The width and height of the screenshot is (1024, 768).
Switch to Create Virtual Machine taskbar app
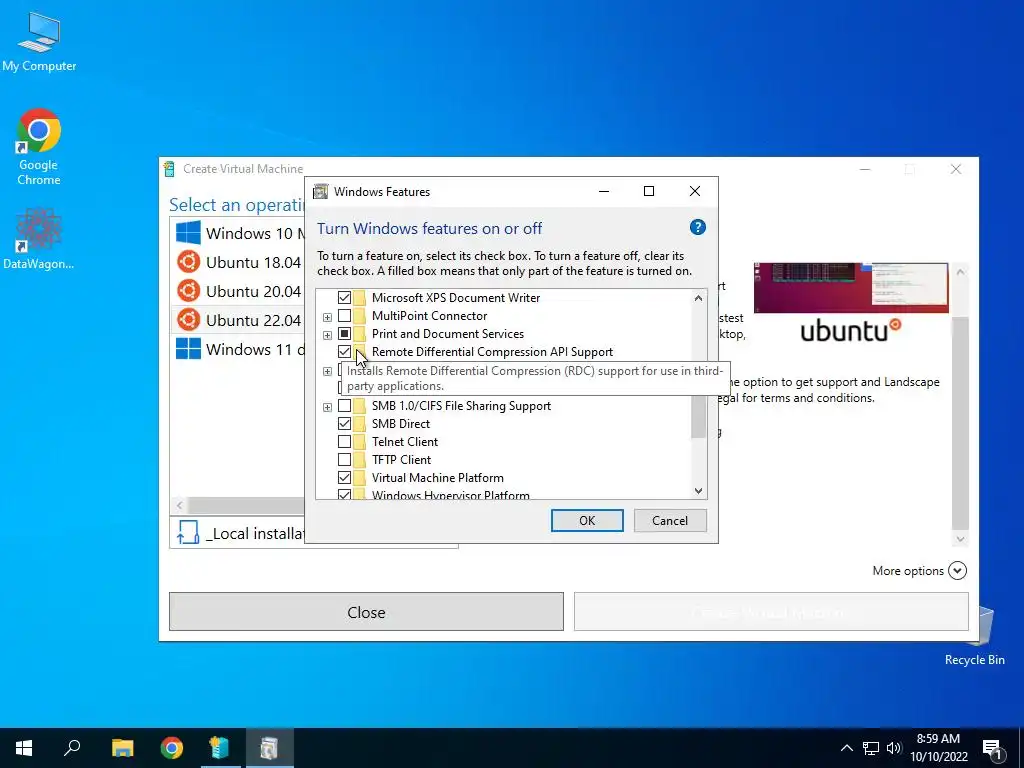(220, 748)
